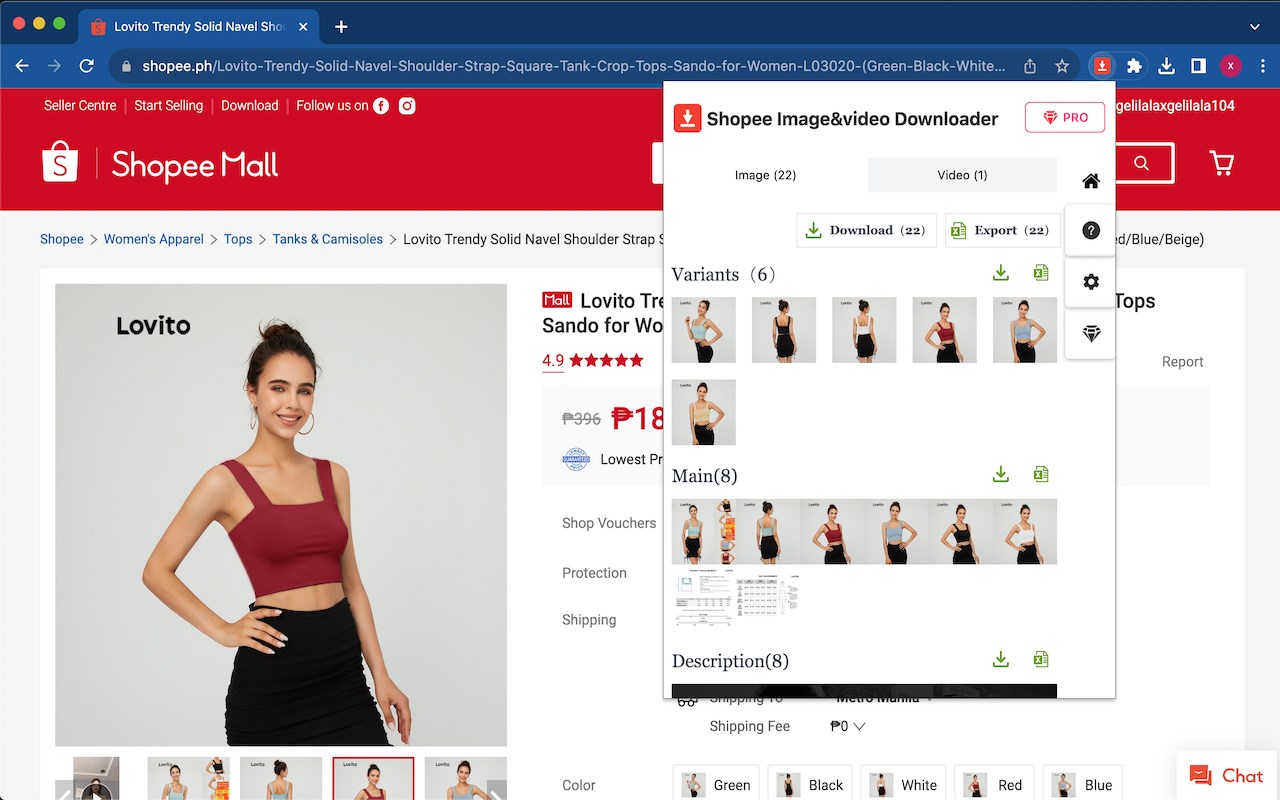Select the Green color option
This screenshot has width=1280, height=800.
(716, 784)
